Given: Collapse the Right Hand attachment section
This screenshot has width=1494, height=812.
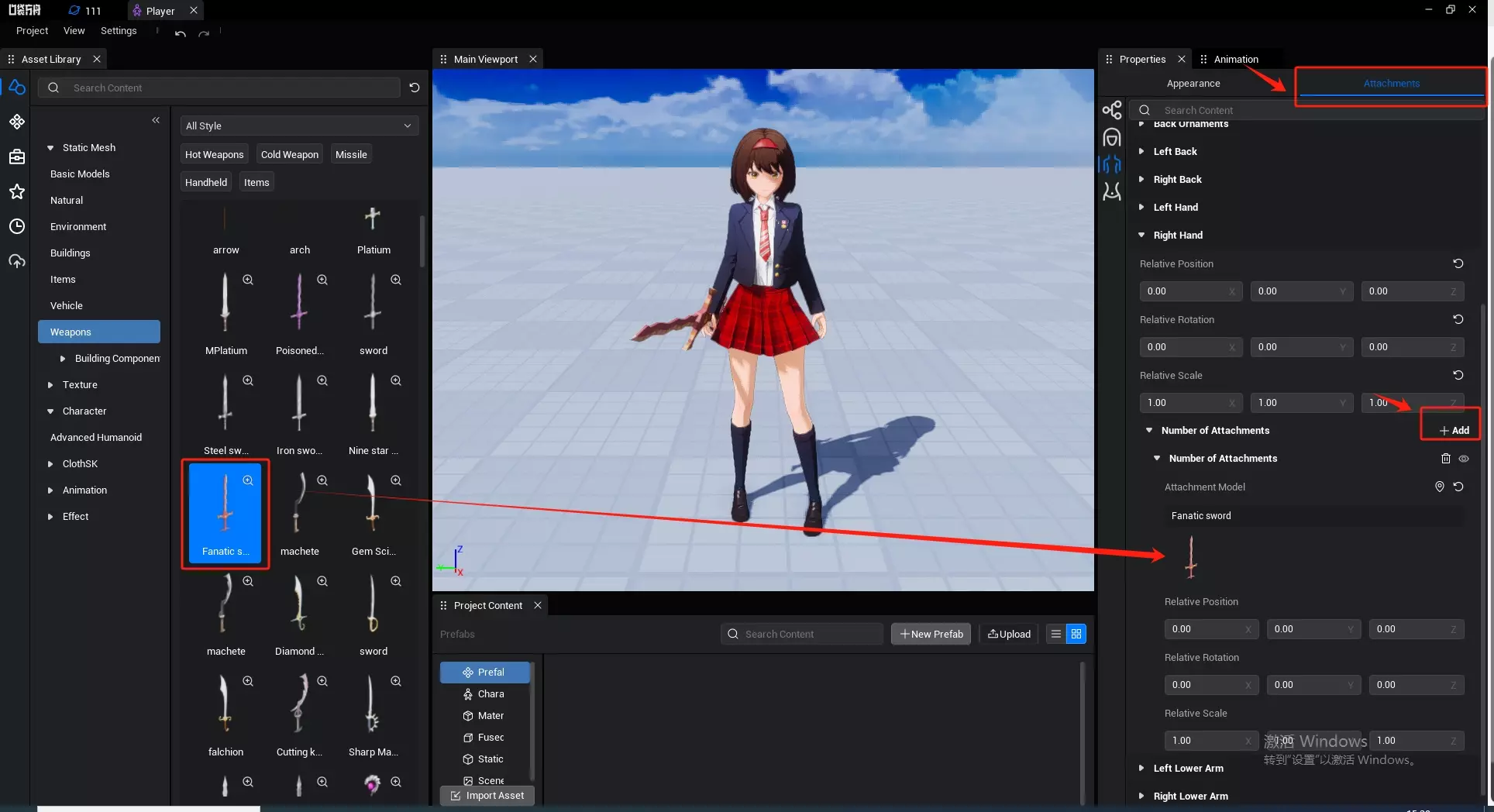Looking at the screenshot, I should tap(1141, 235).
